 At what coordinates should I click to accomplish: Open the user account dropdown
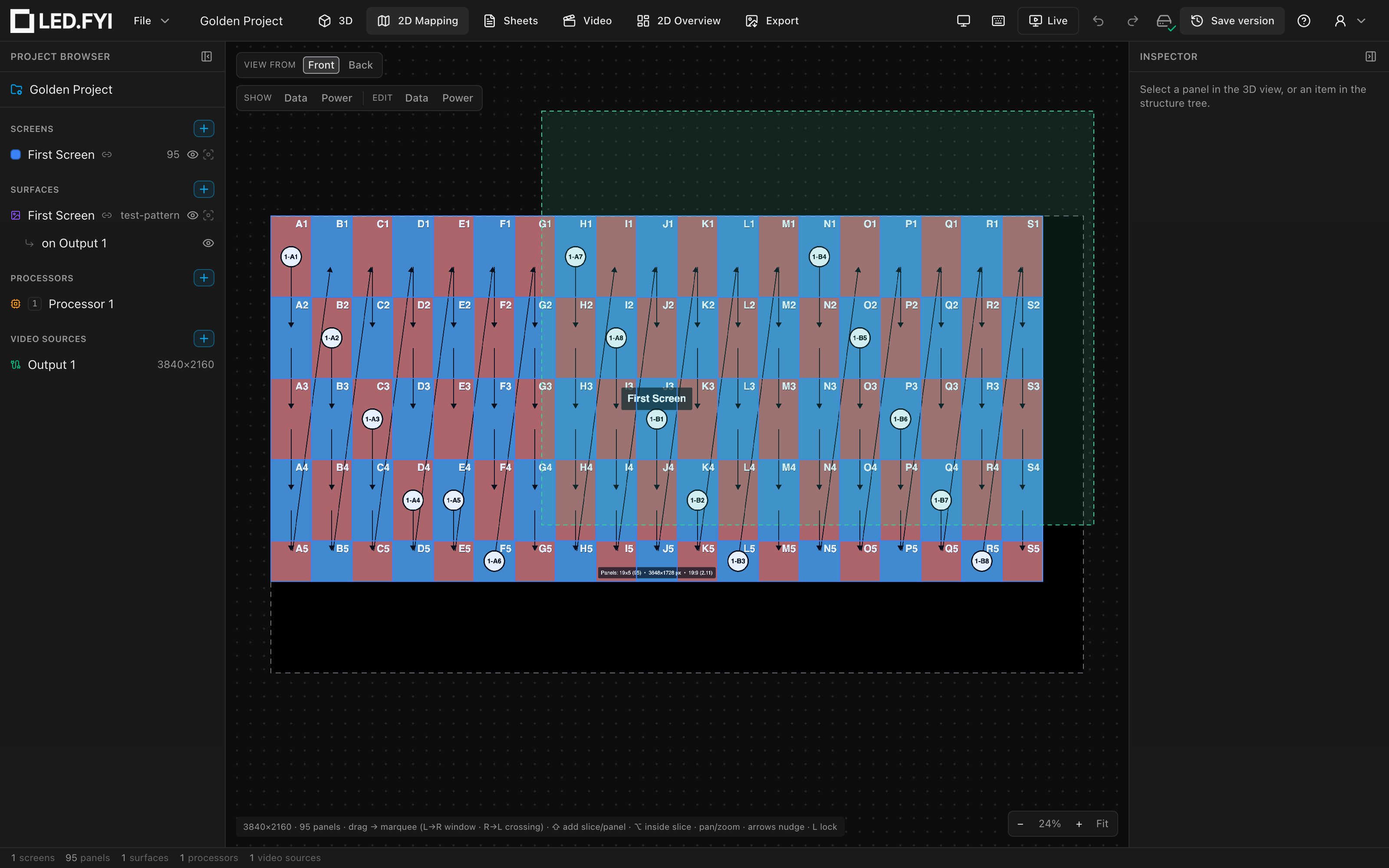[x=1350, y=21]
